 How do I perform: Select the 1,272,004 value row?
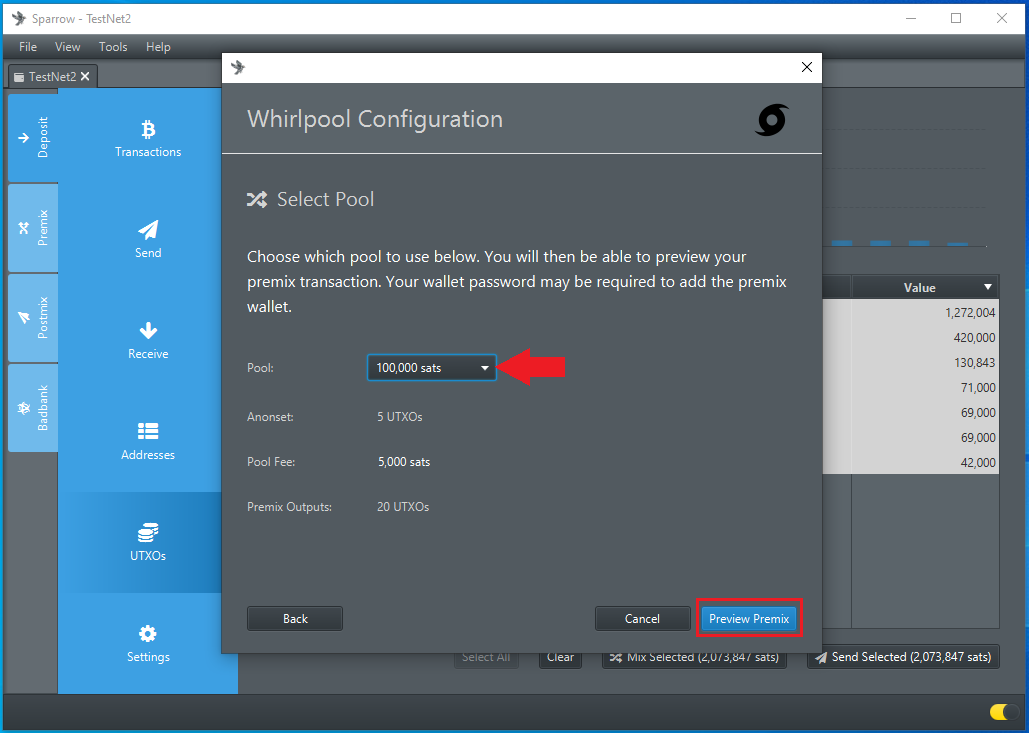click(911, 312)
